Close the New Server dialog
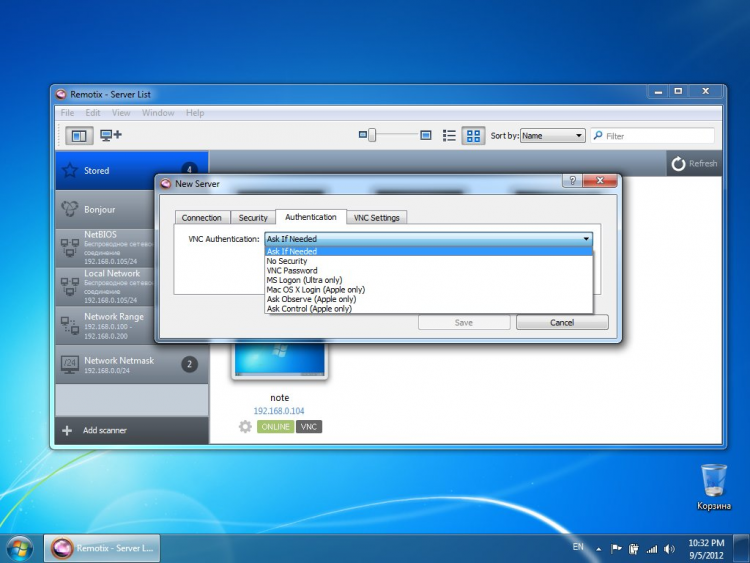This screenshot has height=563, width=750. coord(600,180)
